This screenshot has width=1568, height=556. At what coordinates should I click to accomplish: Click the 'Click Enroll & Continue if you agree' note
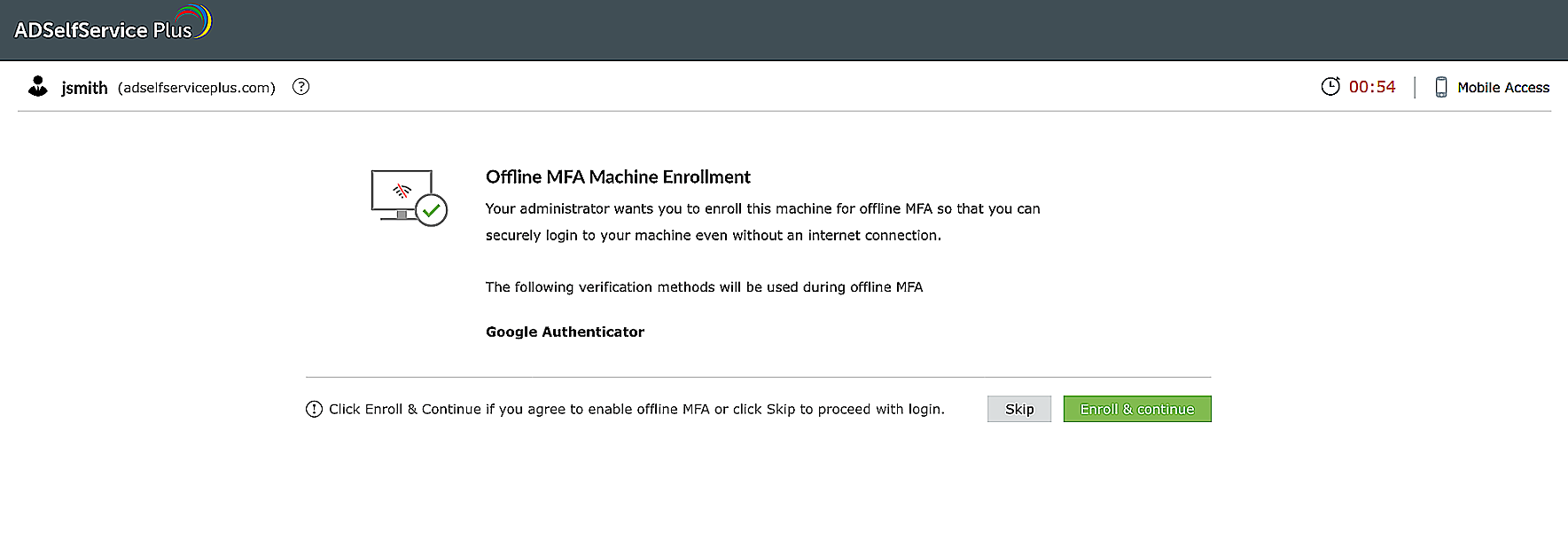(x=636, y=409)
